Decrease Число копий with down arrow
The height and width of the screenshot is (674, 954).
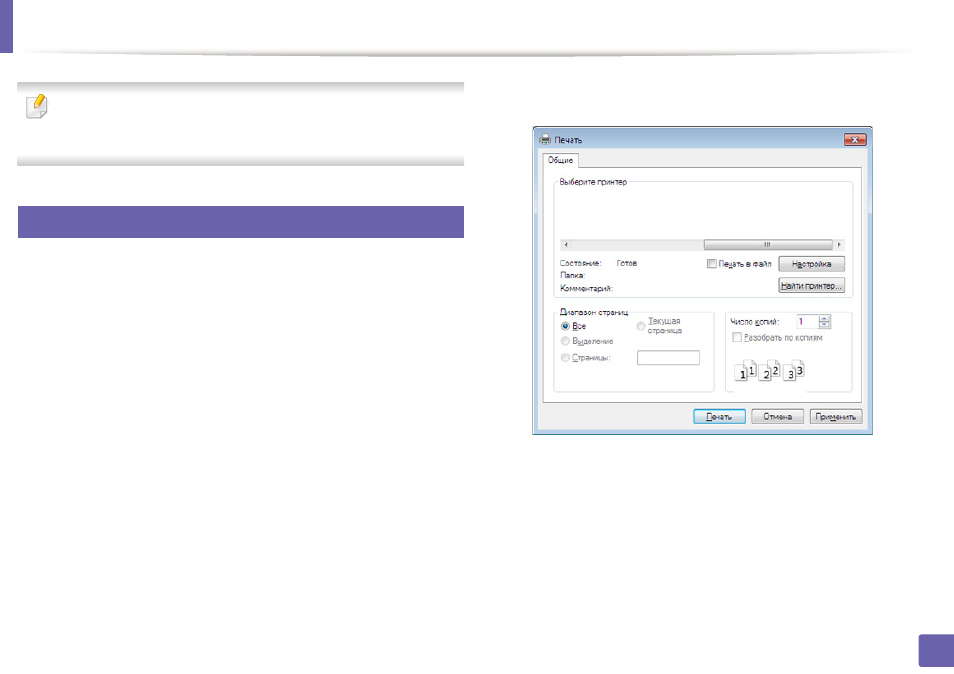[824, 325]
